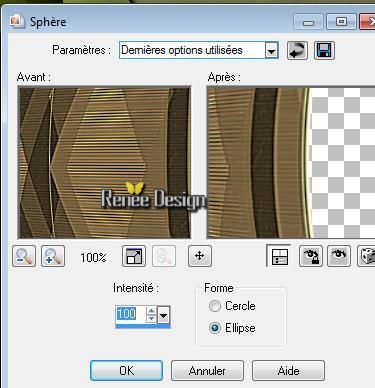Toggle the auto proof eye with lock
The width and height of the screenshot is (375, 388).
(311, 256)
